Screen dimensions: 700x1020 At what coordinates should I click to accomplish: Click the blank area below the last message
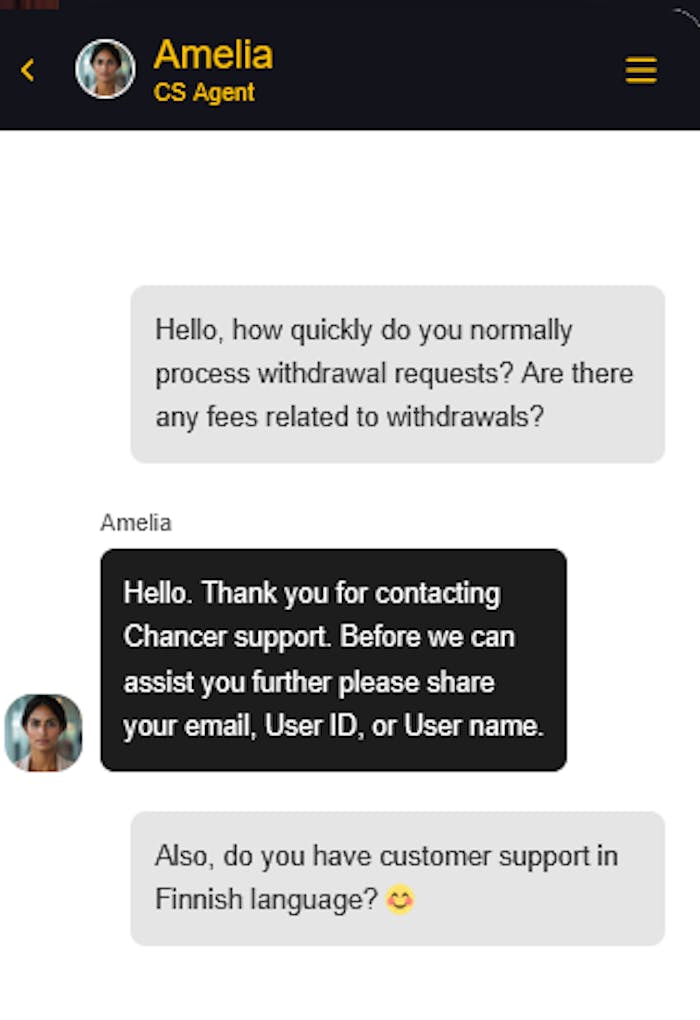click(x=350, y=985)
